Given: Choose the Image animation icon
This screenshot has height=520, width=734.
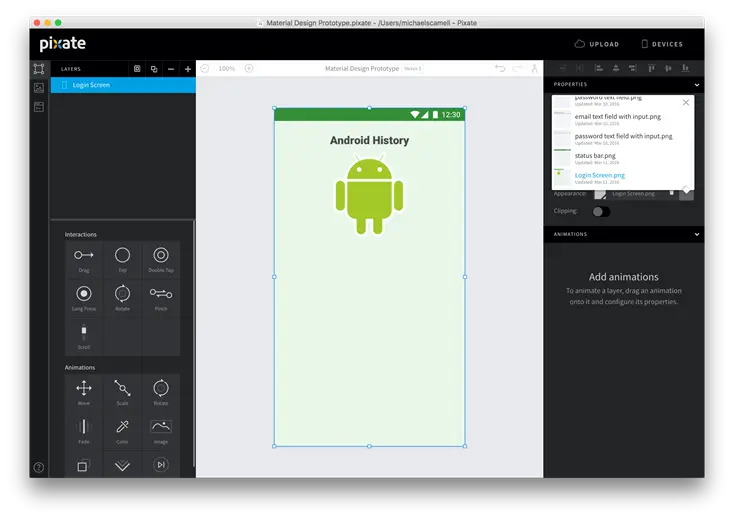Looking at the screenshot, I should point(161,426).
